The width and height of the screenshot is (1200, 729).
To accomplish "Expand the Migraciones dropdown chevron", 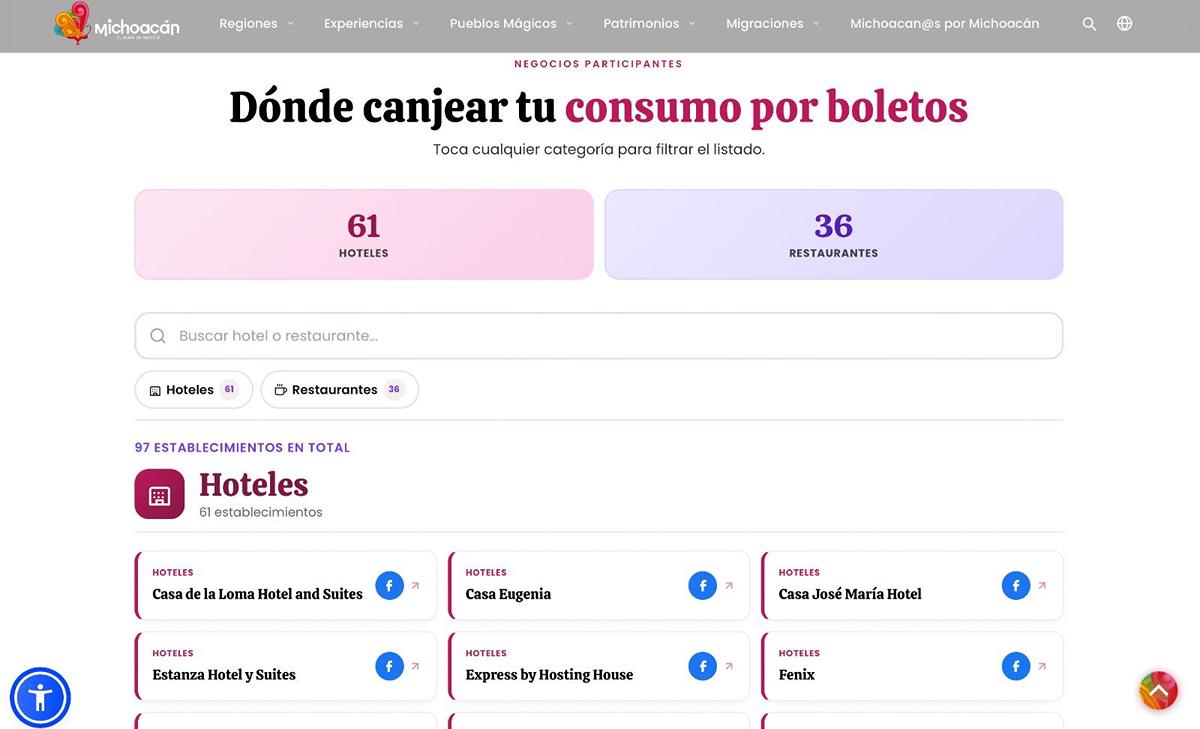I will 816,24.
